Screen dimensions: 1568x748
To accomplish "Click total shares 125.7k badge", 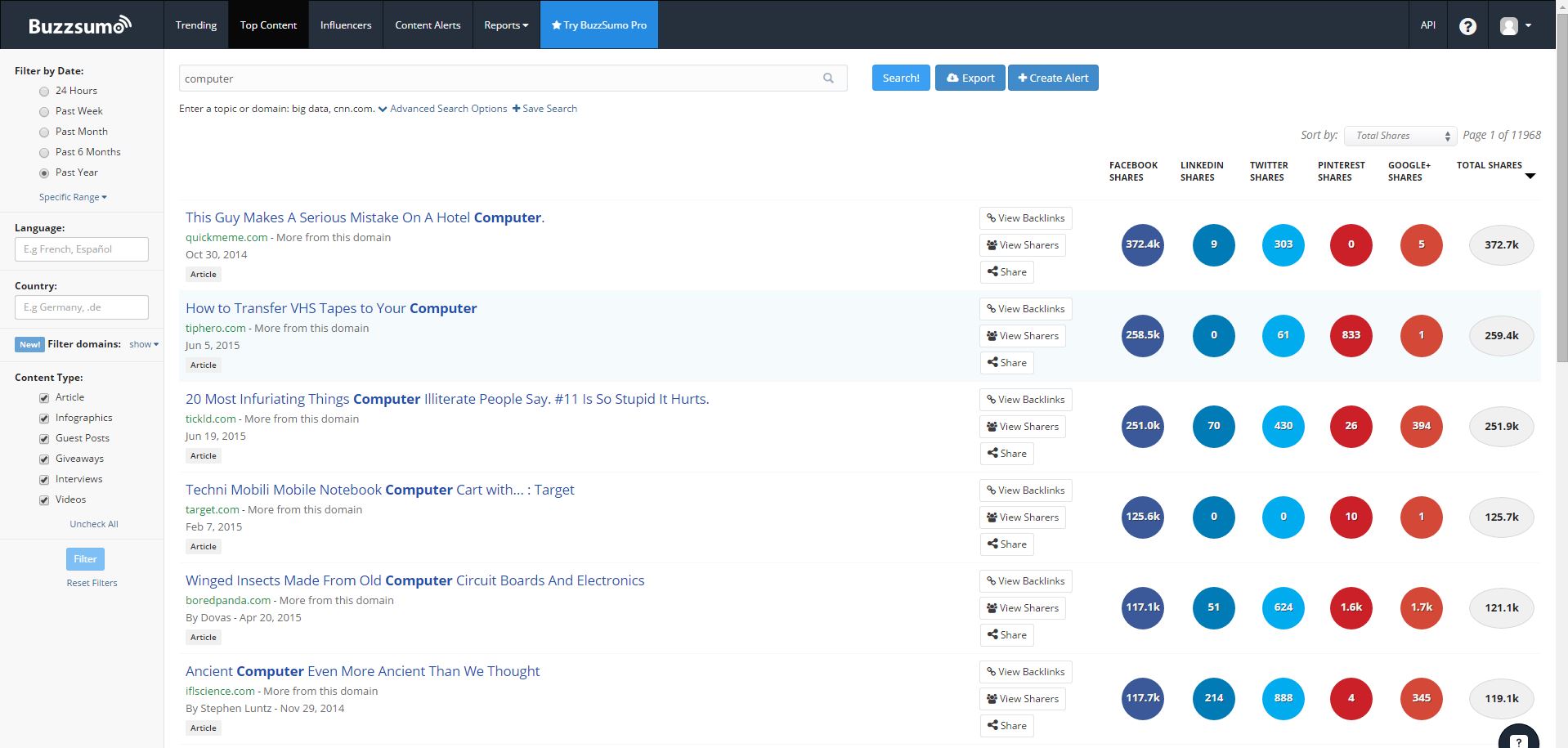I will click(x=1501, y=517).
